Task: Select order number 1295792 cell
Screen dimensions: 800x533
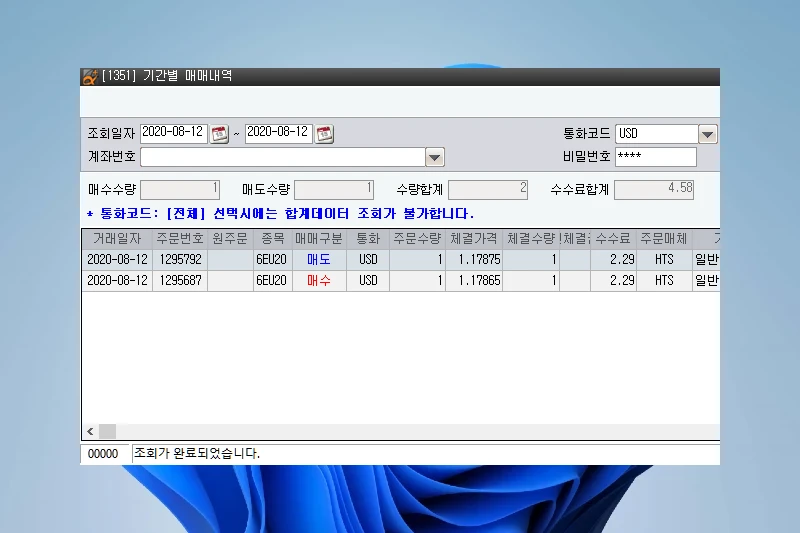Action: click(x=180, y=260)
